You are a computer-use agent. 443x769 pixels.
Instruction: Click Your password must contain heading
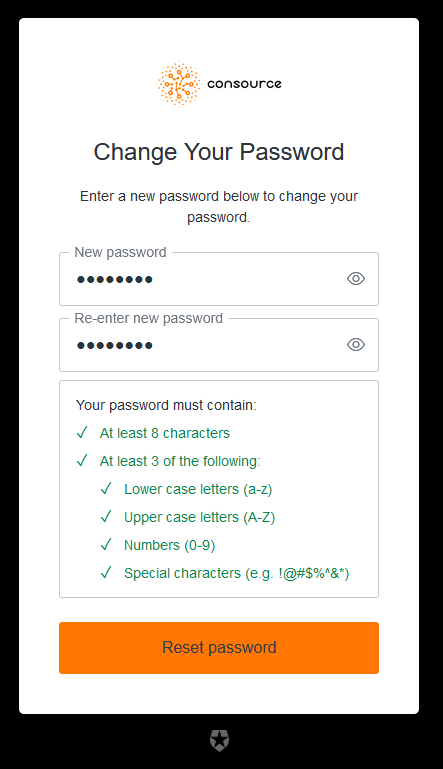click(x=166, y=405)
